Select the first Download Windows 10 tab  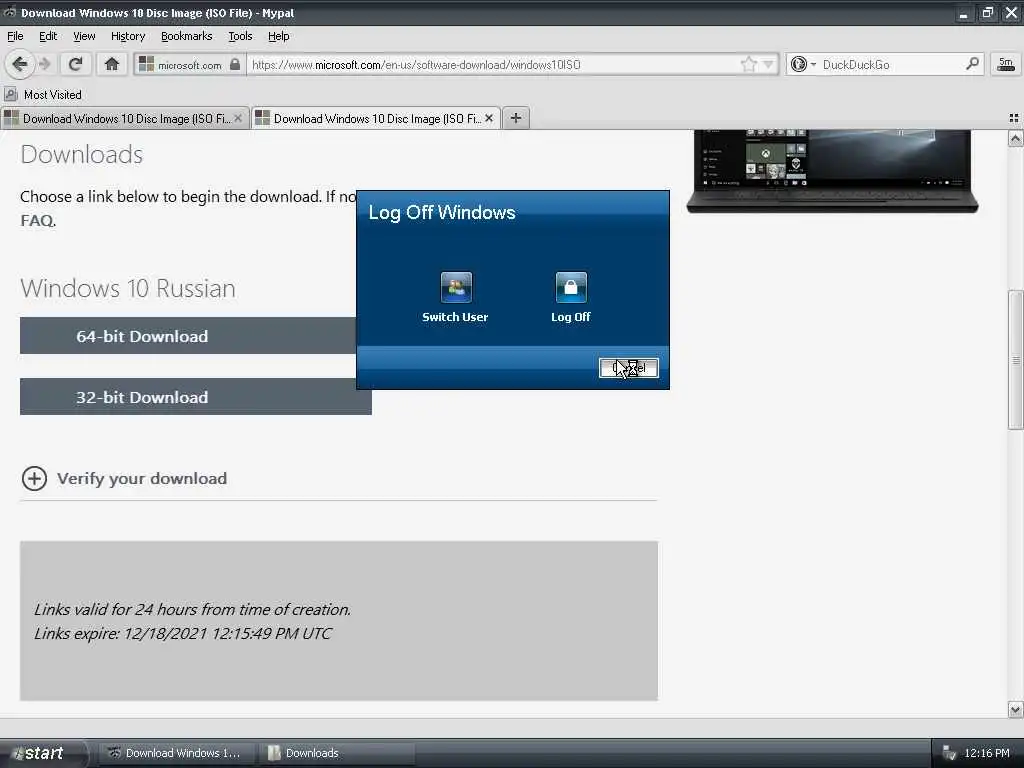(x=124, y=118)
